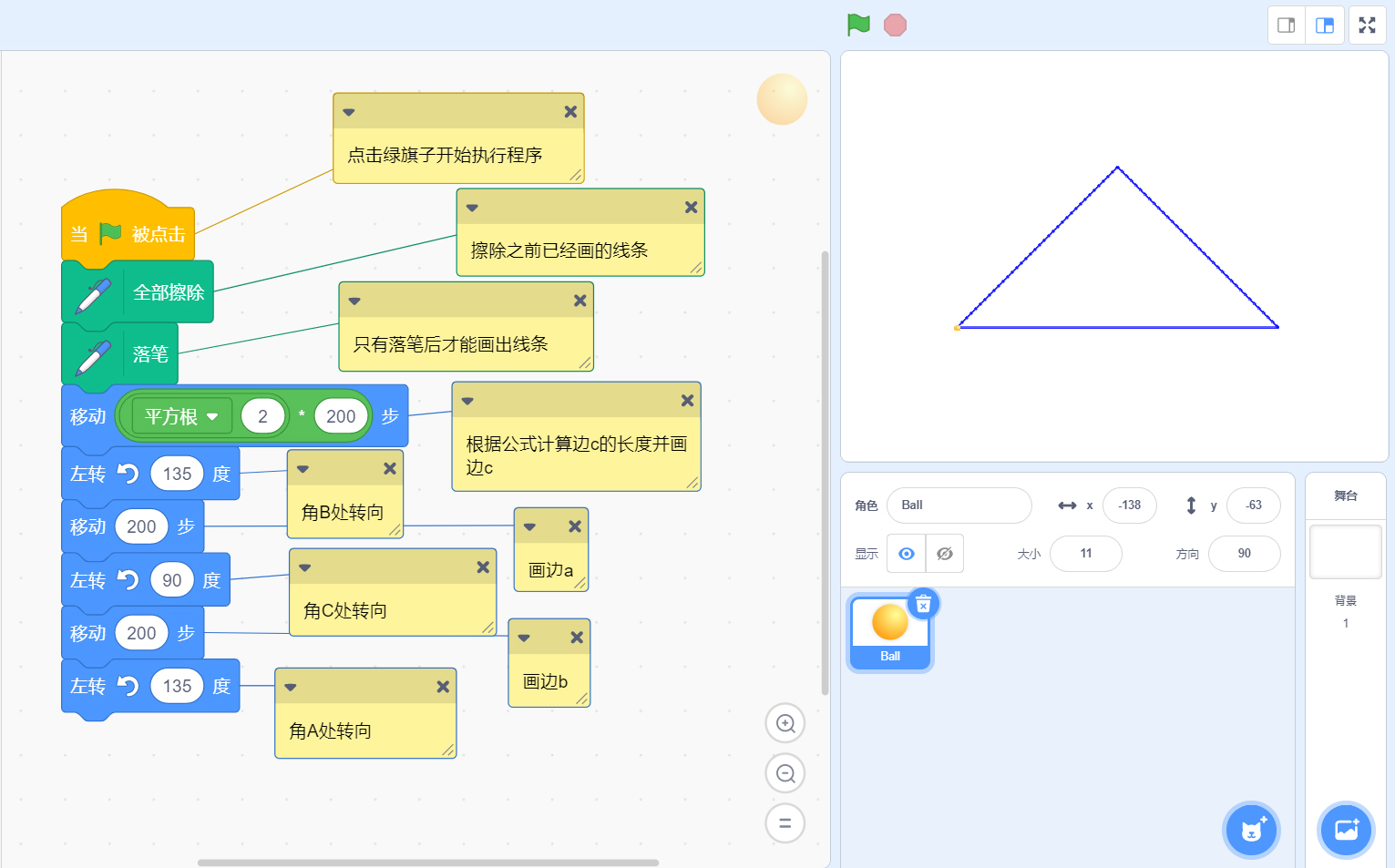
Task: Edit 200 steps in block after first 135 turn
Action: (141, 526)
